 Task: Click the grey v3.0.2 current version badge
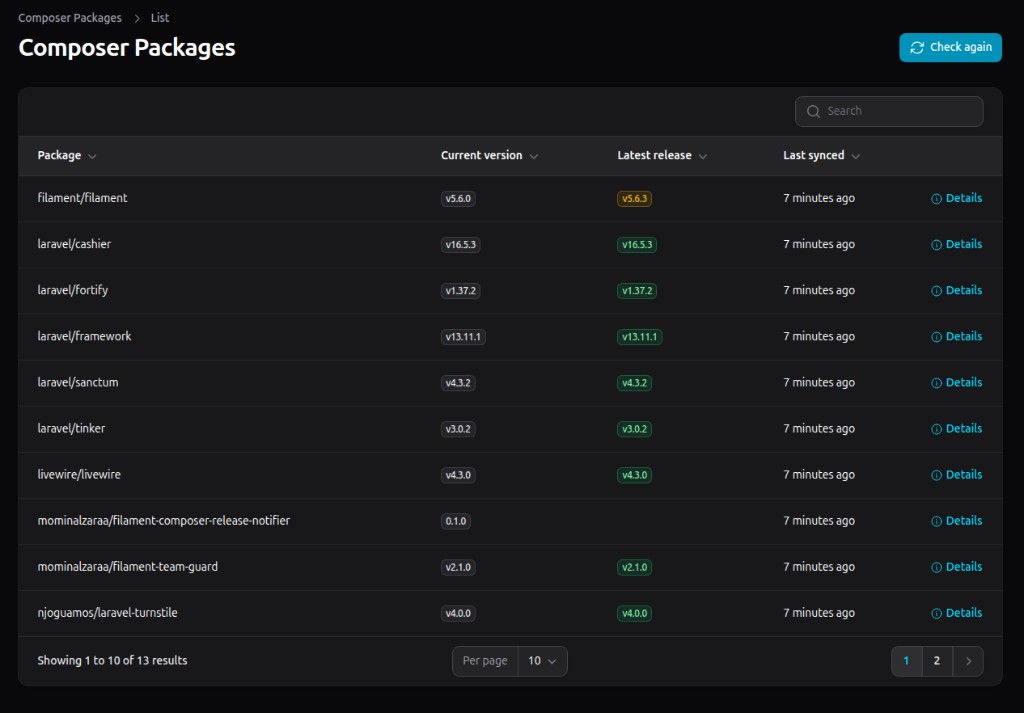pos(458,429)
